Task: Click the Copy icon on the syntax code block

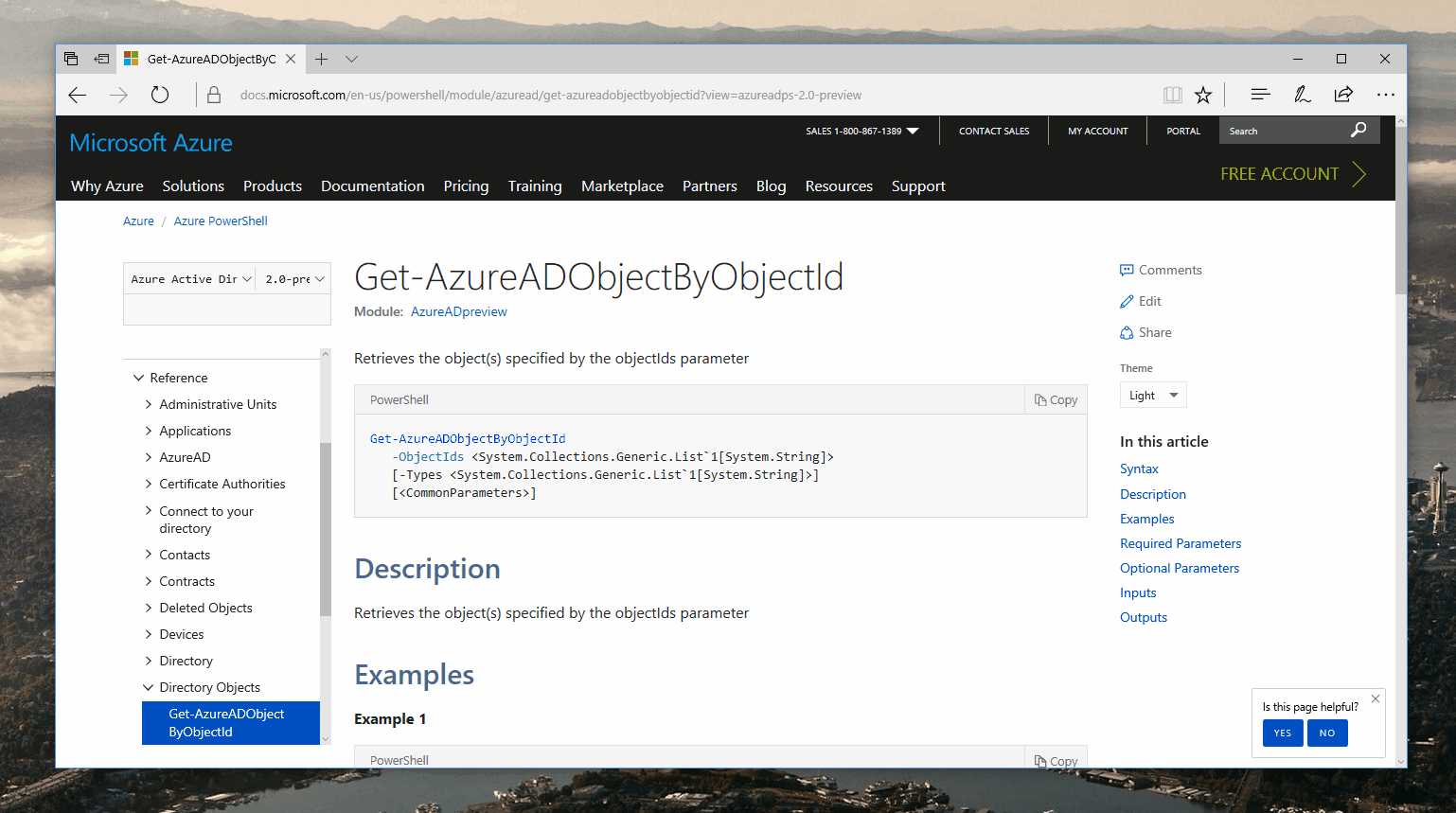Action: click(x=1055, y=398)
